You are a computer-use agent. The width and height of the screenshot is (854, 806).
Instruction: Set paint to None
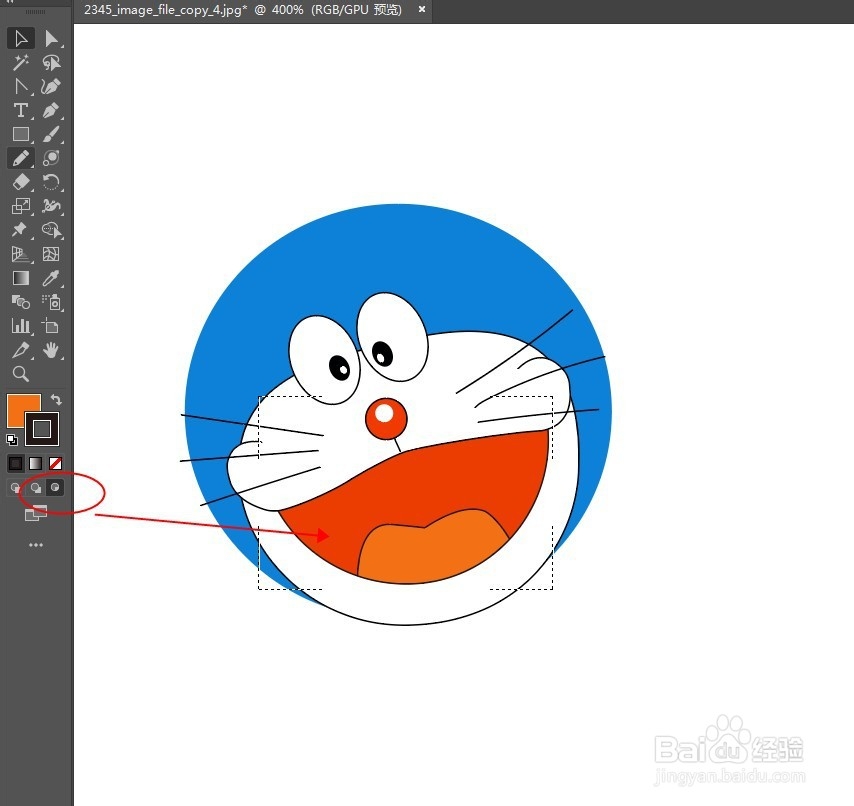tap(55, 463)
